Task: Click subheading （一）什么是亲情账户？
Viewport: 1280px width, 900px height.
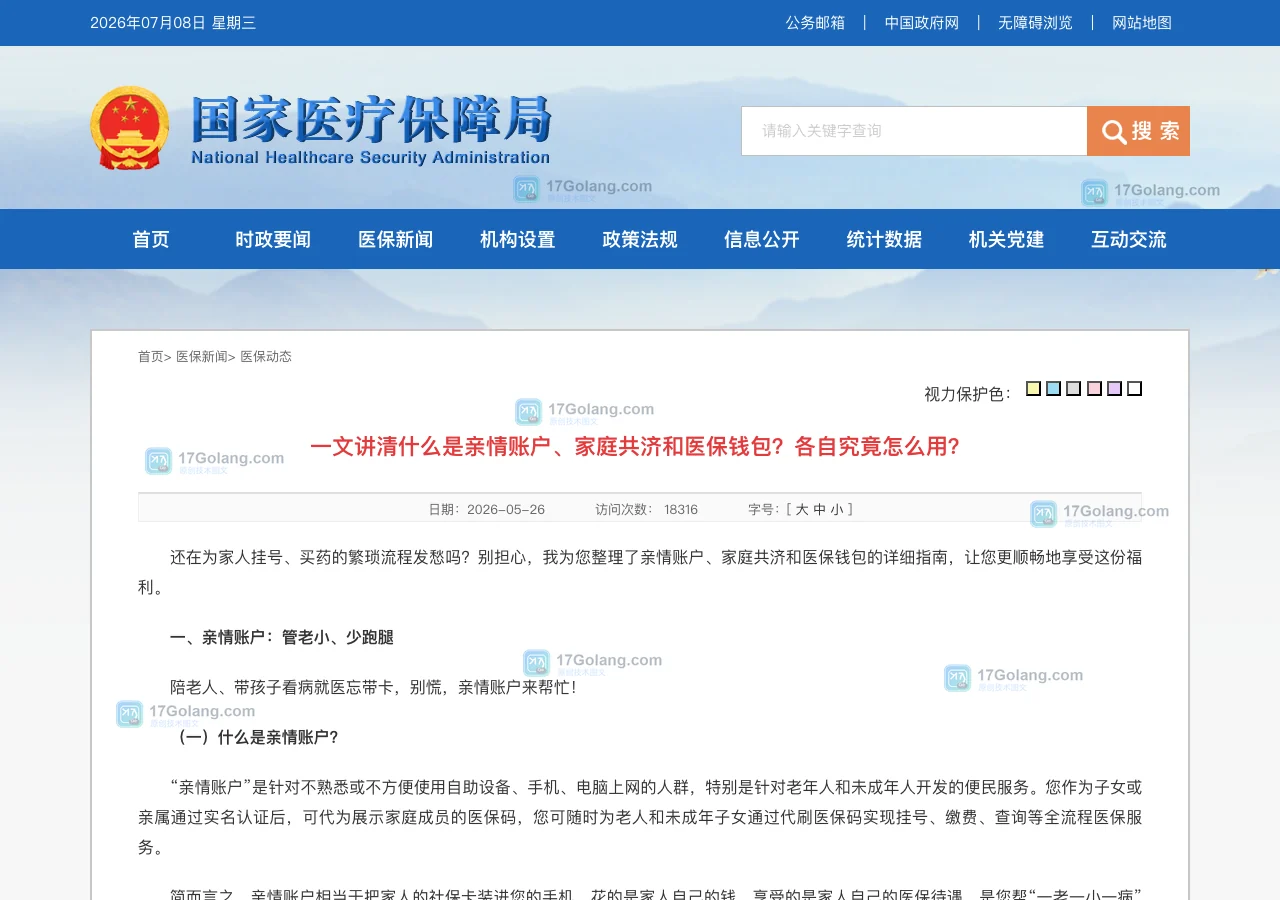Action: click(258, 737)
